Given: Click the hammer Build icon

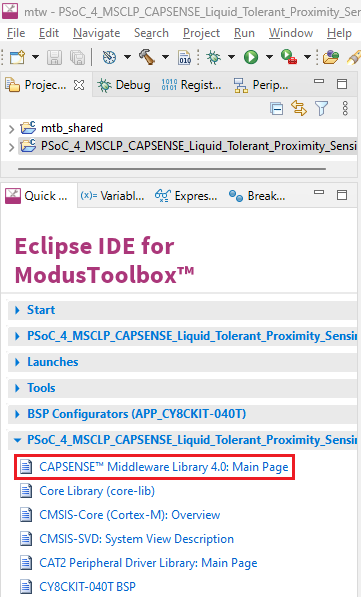Looking at the screenshot, I should [x=147, y=57].
